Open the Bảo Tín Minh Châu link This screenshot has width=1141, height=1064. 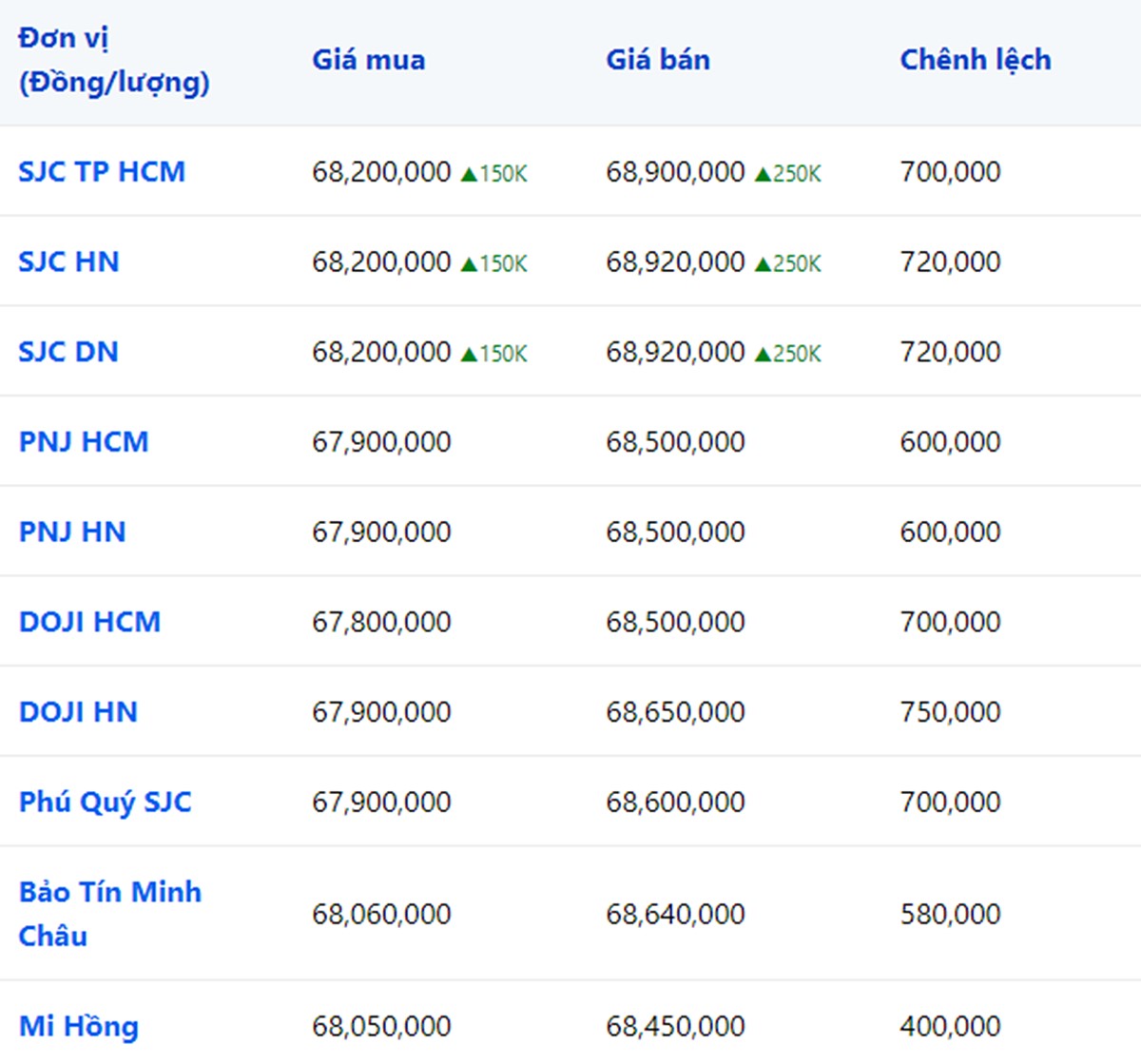point(110,914)
